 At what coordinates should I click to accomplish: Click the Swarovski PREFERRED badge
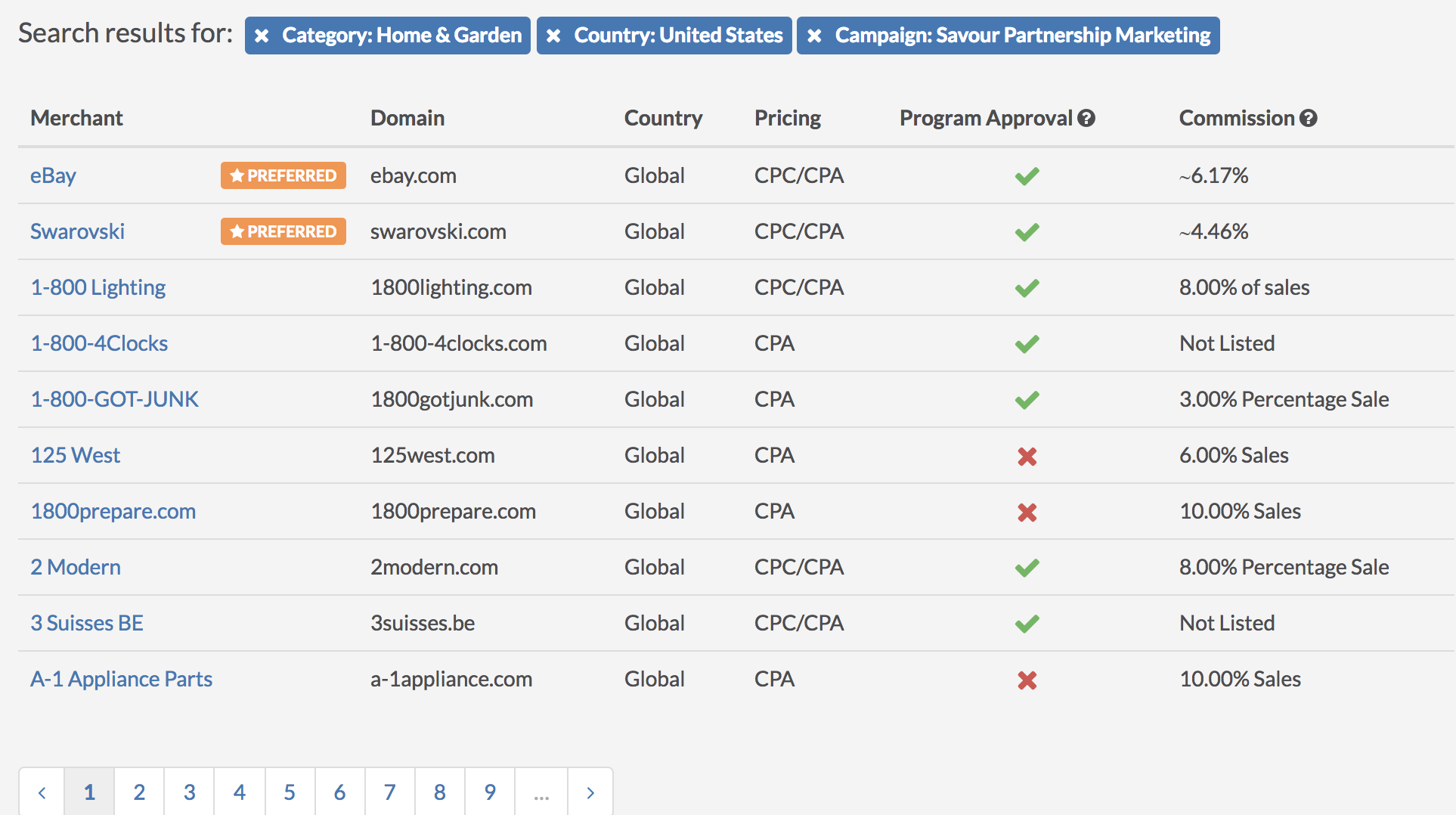coord(283,231)
